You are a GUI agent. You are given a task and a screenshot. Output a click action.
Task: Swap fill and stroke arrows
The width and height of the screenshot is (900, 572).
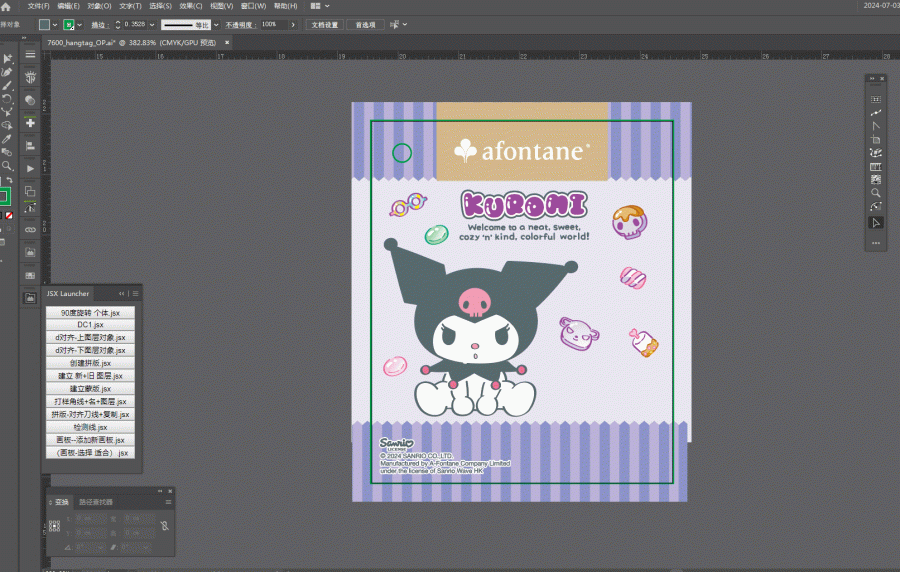9,180
